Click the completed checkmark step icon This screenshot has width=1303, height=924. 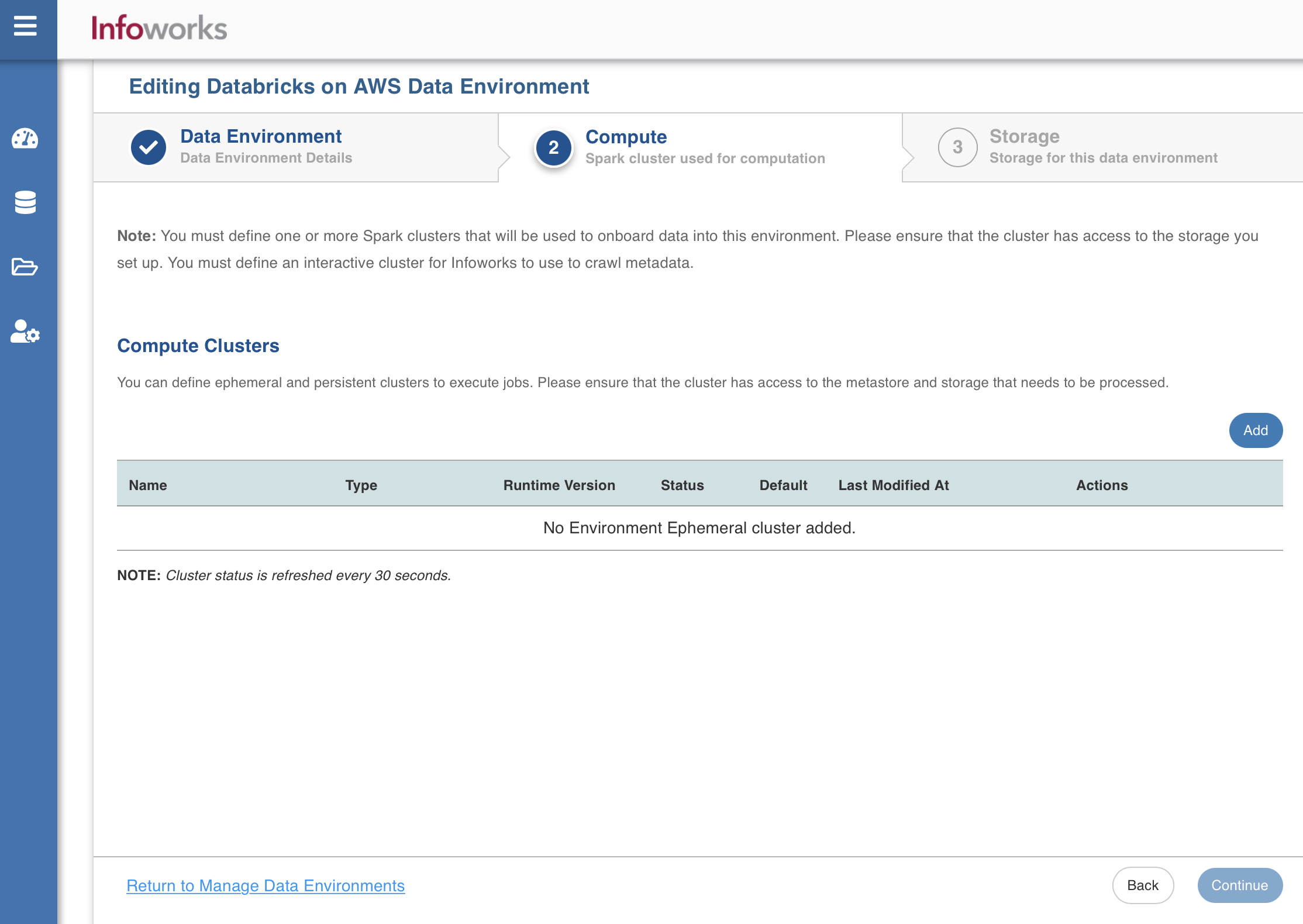[149, 147]
